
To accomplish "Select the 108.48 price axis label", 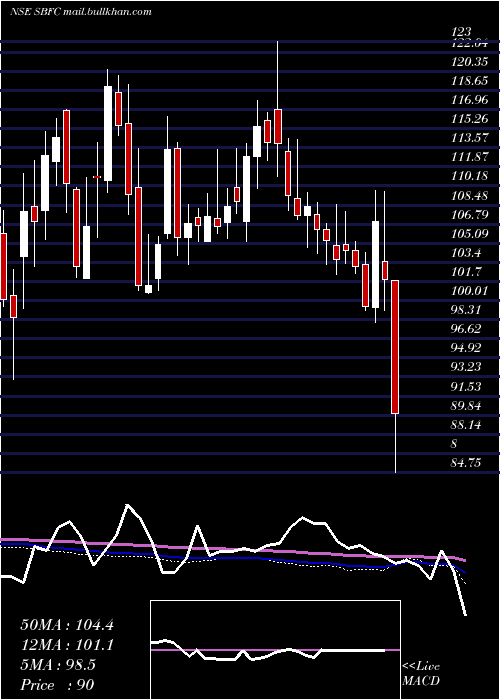I will 469,195.
